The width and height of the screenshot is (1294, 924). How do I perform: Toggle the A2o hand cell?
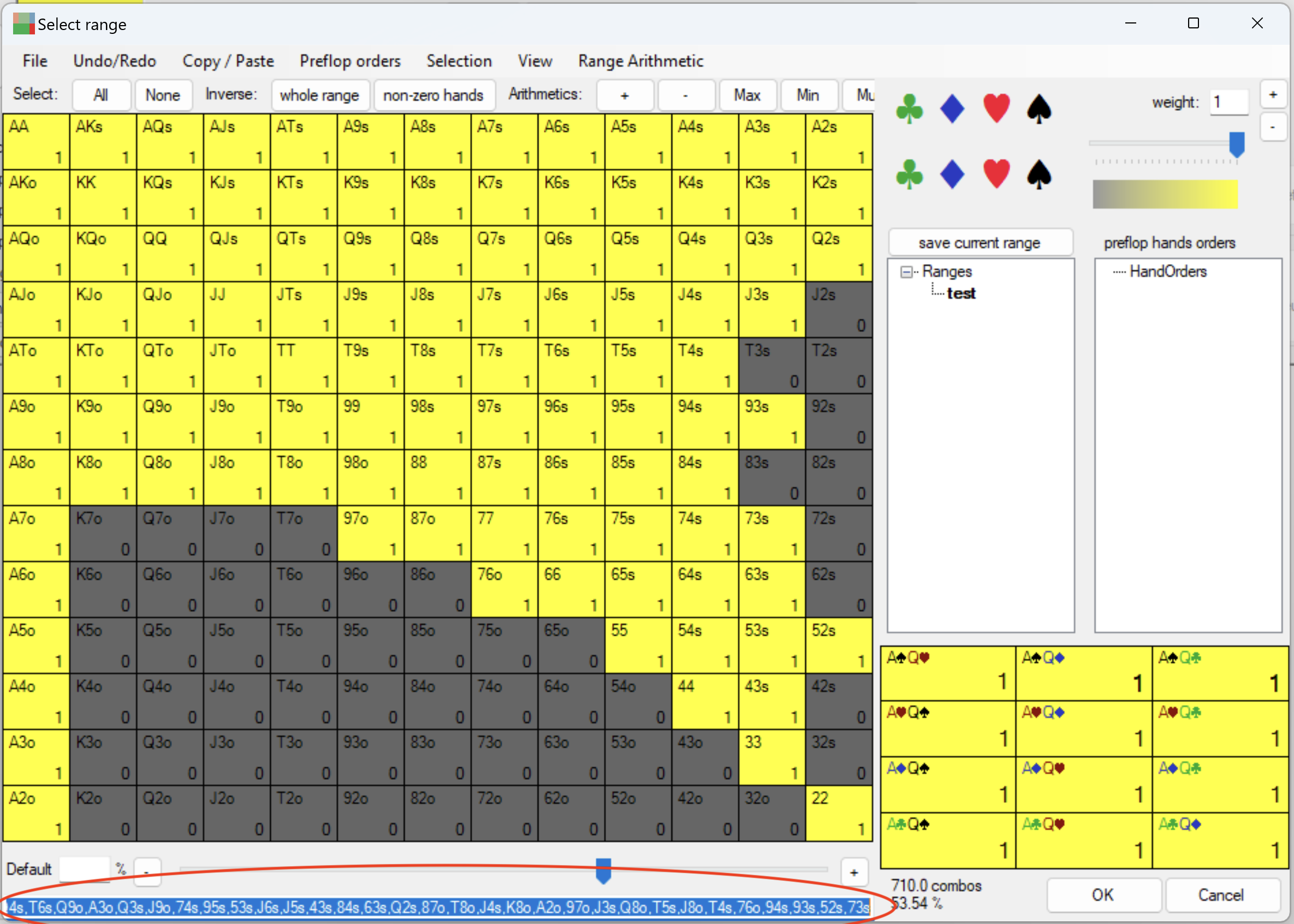click(37, 813)
